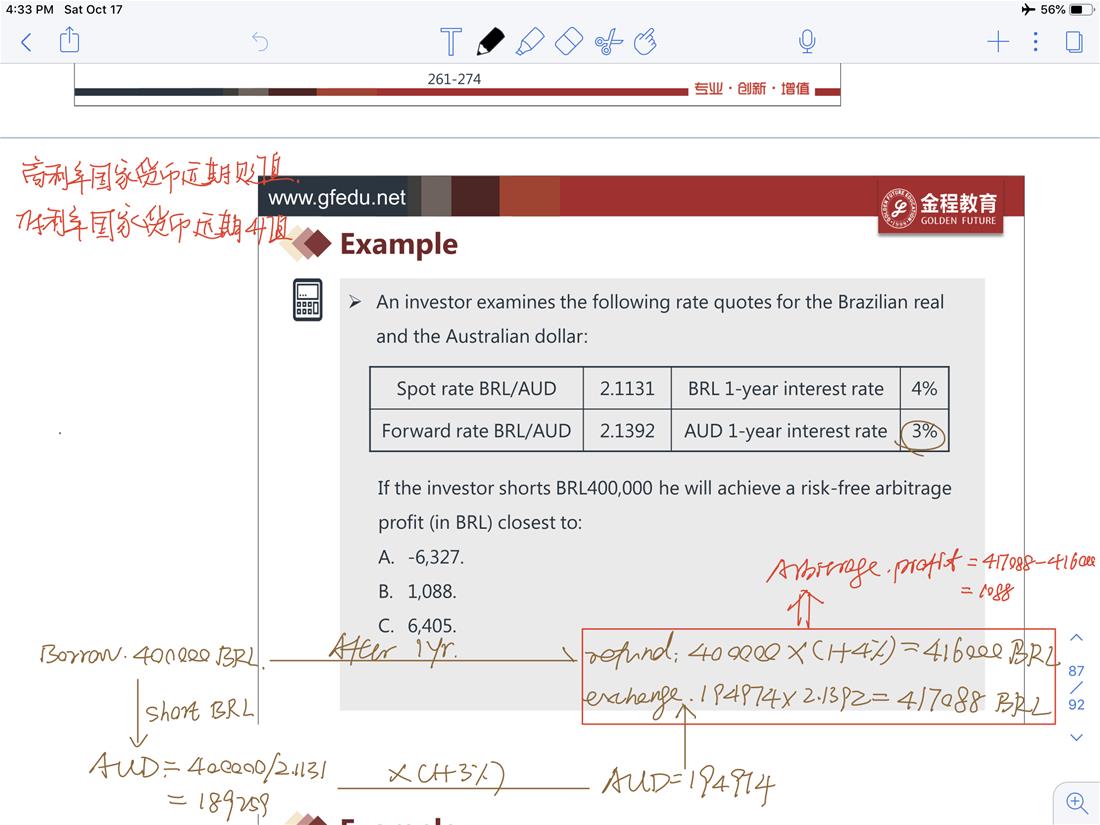This screenshot has height=825, width=1100.
Task: Tap the 'Example' heading
Action: [398, 244]
